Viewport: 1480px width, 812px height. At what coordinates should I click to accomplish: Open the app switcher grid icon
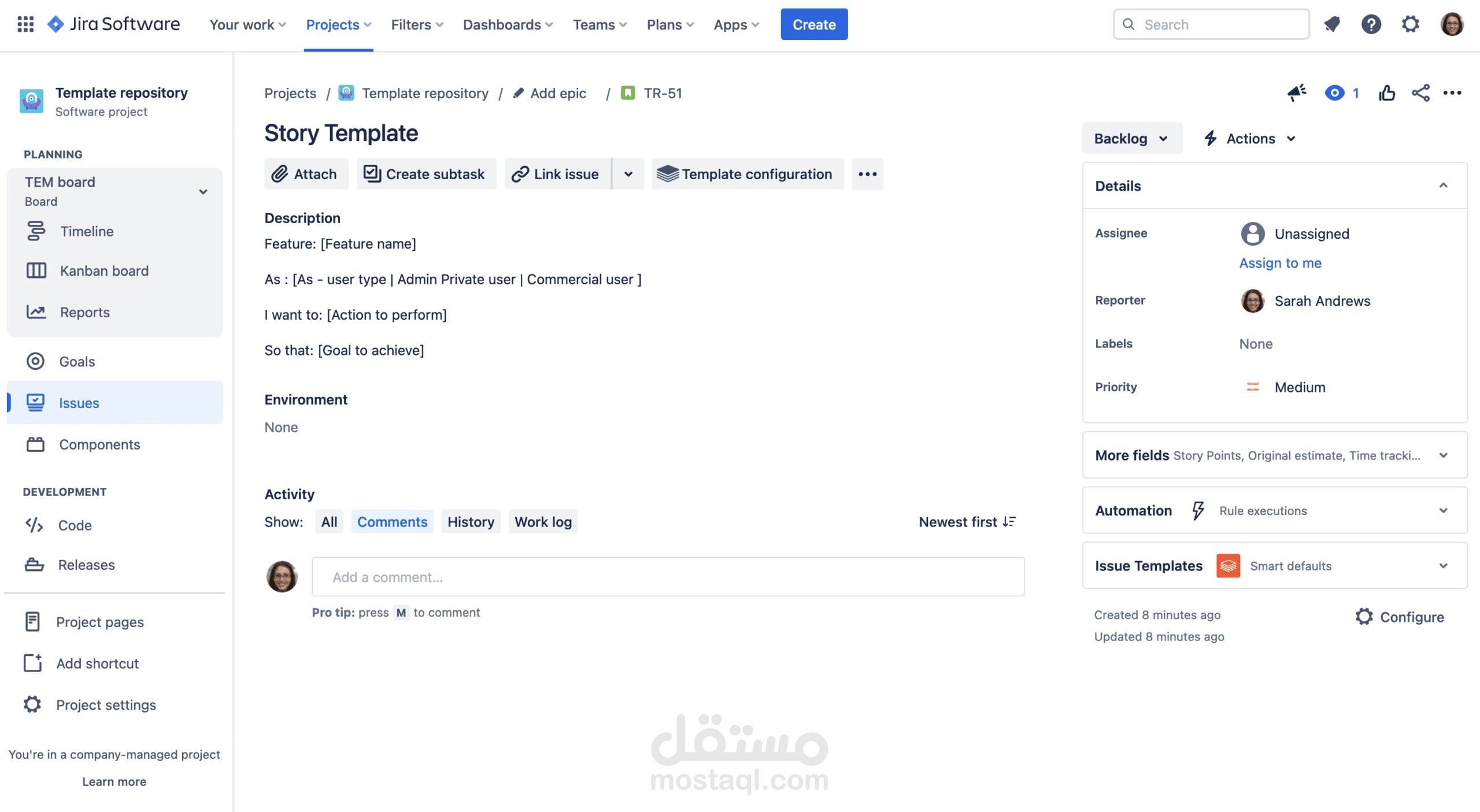pos(25,24)
